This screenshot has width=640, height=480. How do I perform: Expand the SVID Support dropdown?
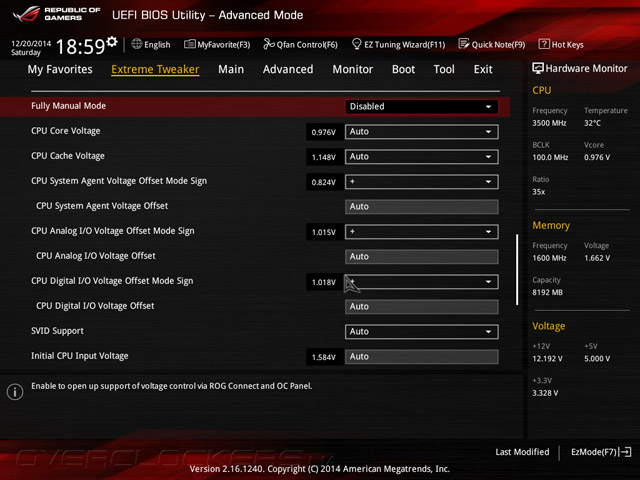[x=422, y=331]
